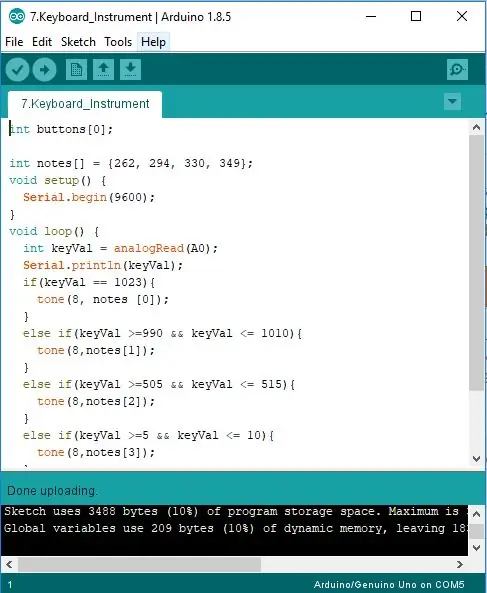Save the sketch with down-arrow icon
Viewport: 487px width, 593px height.
click(130, 70)
